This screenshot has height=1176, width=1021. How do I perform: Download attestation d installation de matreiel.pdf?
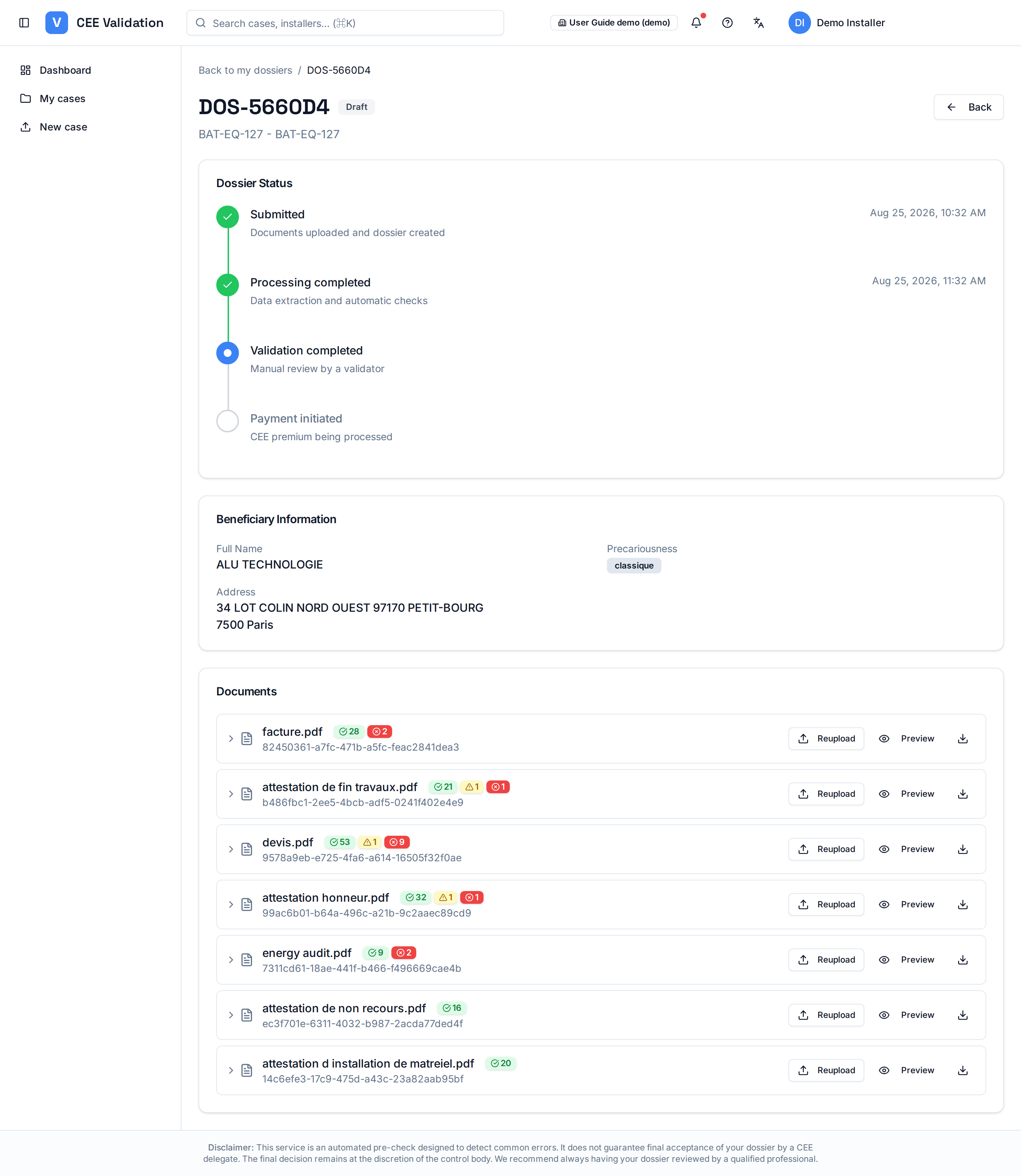click(x=963, y=1070)
